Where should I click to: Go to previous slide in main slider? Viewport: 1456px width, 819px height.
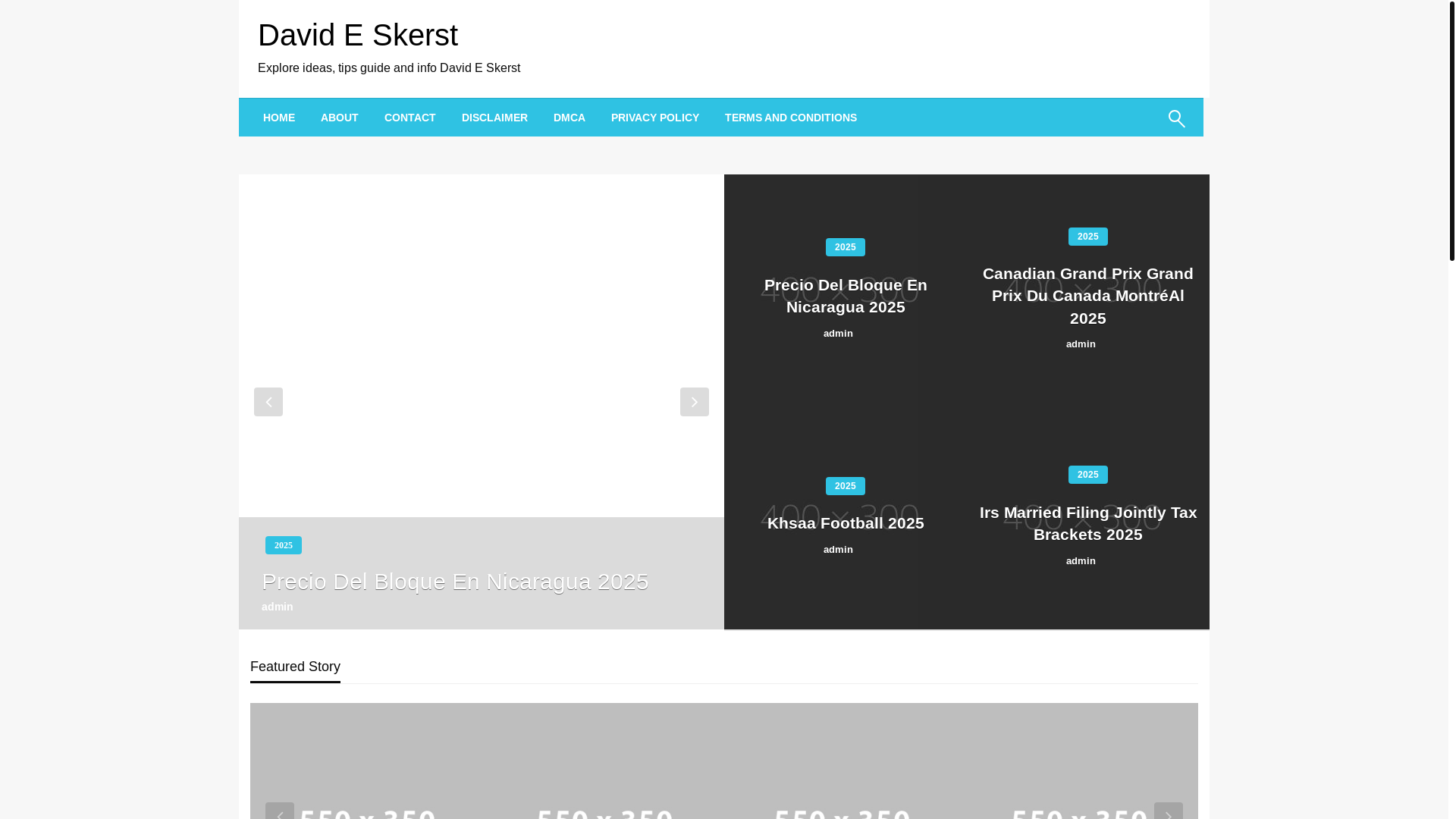coord(268,402)
